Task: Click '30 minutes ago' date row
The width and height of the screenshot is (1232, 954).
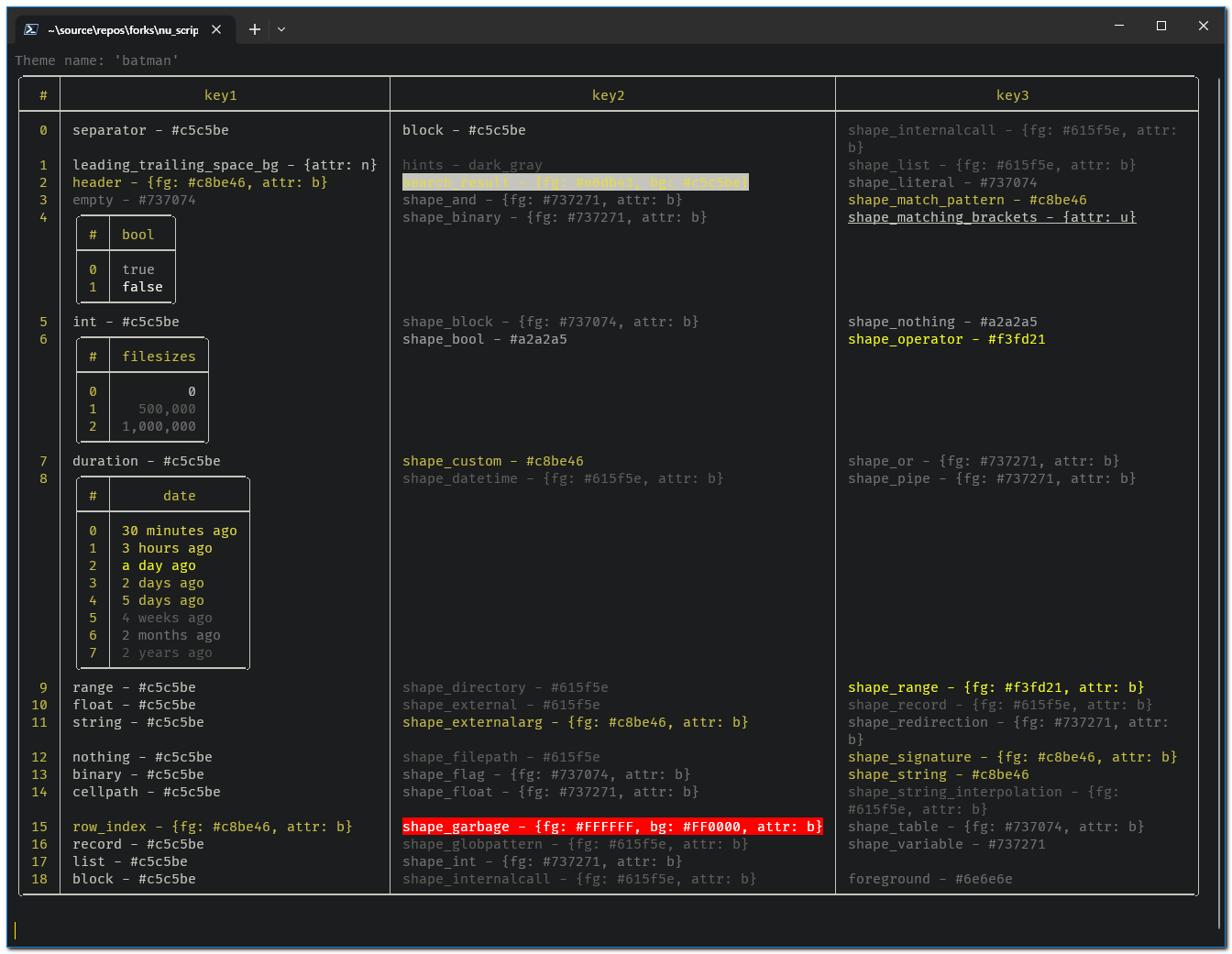Action: (180, 531)
